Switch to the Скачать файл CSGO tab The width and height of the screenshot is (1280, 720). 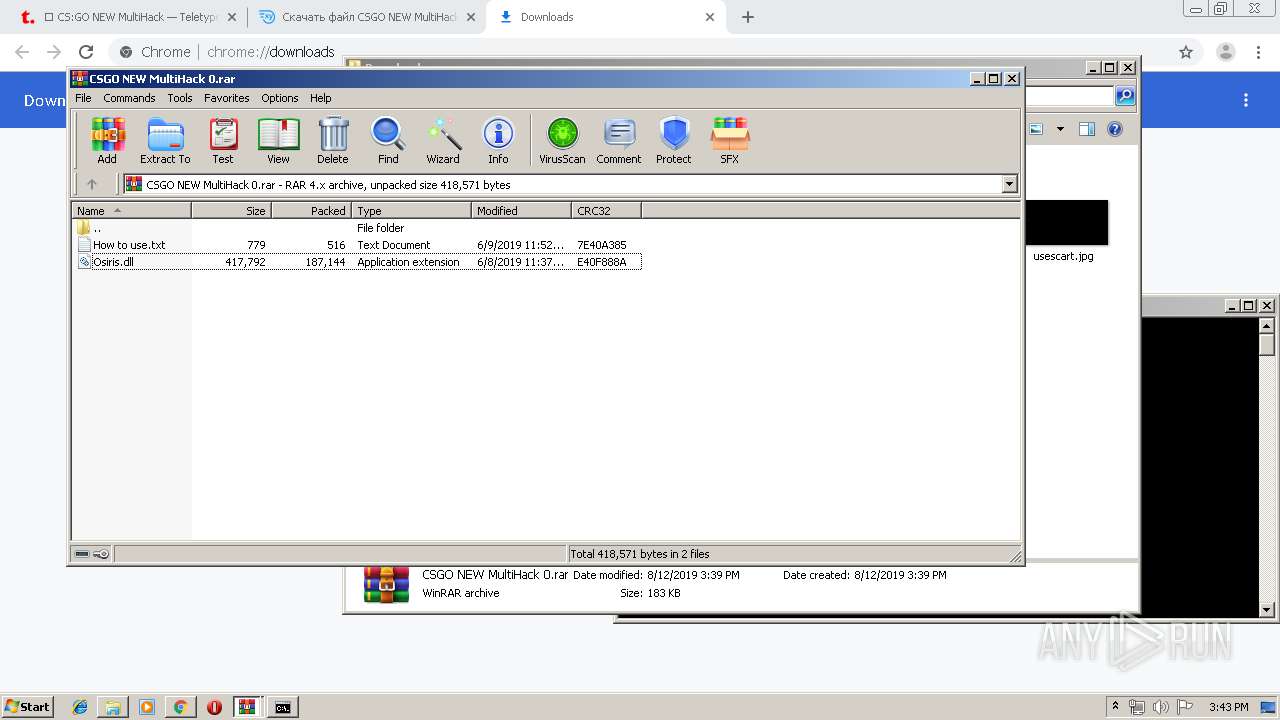click(365, 17)
